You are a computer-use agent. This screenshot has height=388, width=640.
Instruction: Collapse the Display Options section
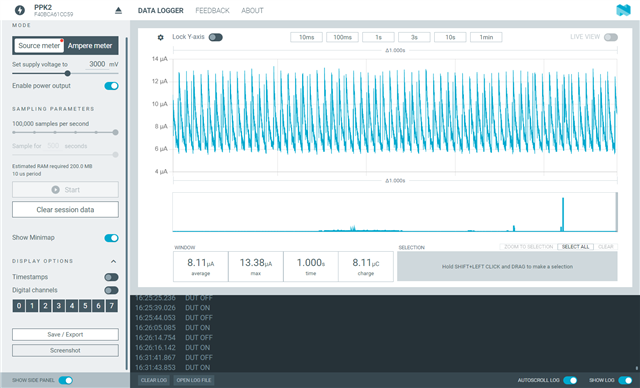pyautogui.click(x=113, y=261)
